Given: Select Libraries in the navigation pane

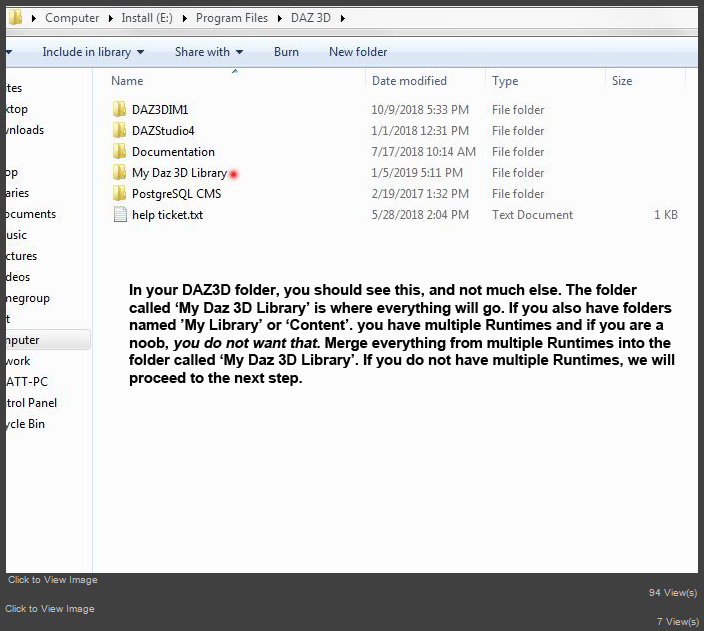Looking at the screenshot, I should click(x=18, y=193).
